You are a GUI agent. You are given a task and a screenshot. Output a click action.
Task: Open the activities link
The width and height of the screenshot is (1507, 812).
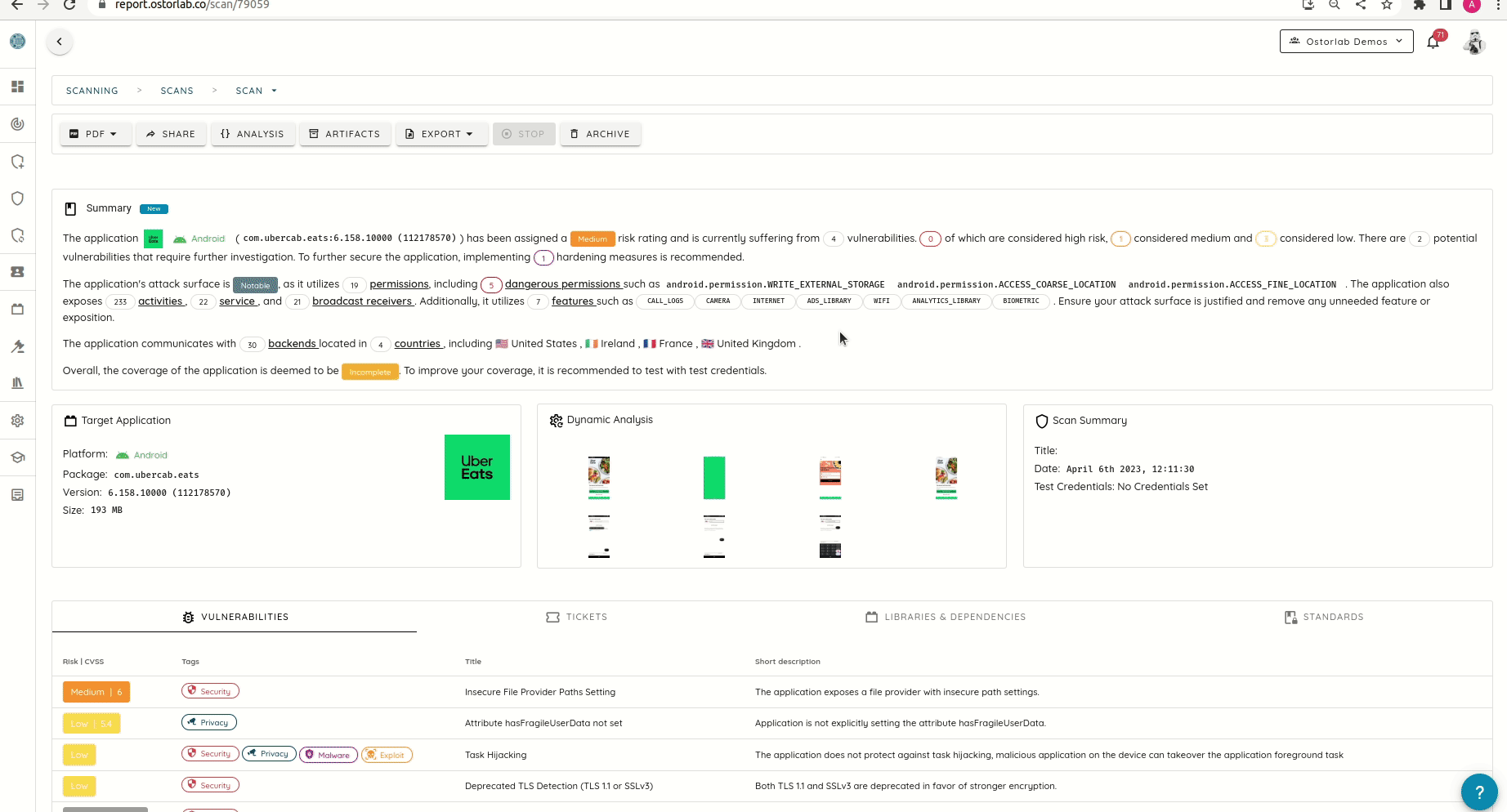(x=160, y=301)
